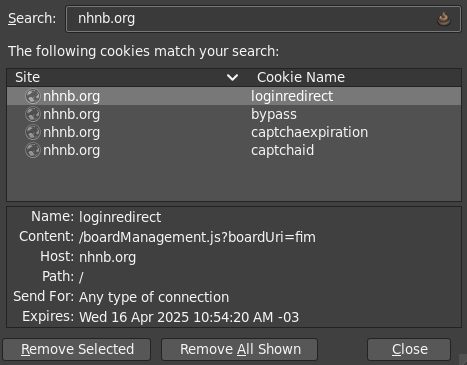Select the captchaexpiration cookie entry
Screen dimensions: 467x365
click(234, 132)
